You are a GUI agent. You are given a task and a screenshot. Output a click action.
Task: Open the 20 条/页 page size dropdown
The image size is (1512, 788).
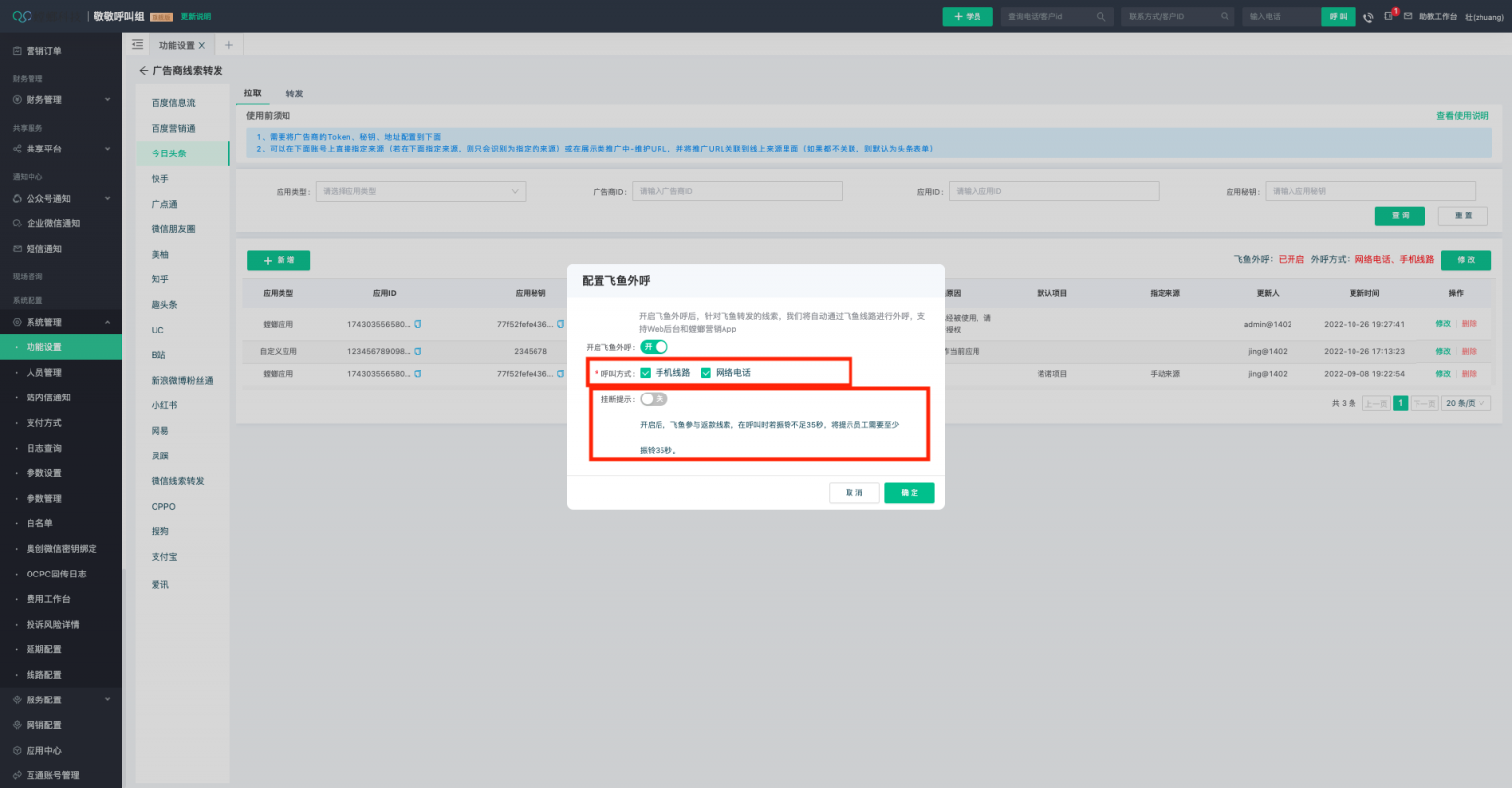click(1467, 404)
